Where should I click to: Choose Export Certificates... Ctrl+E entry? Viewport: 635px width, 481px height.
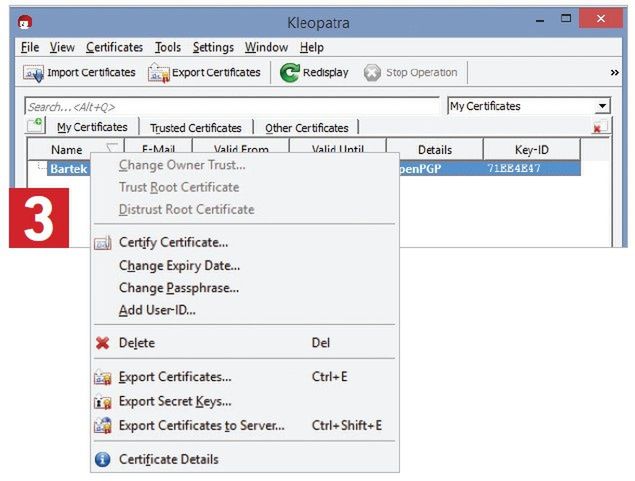[245, 377]
